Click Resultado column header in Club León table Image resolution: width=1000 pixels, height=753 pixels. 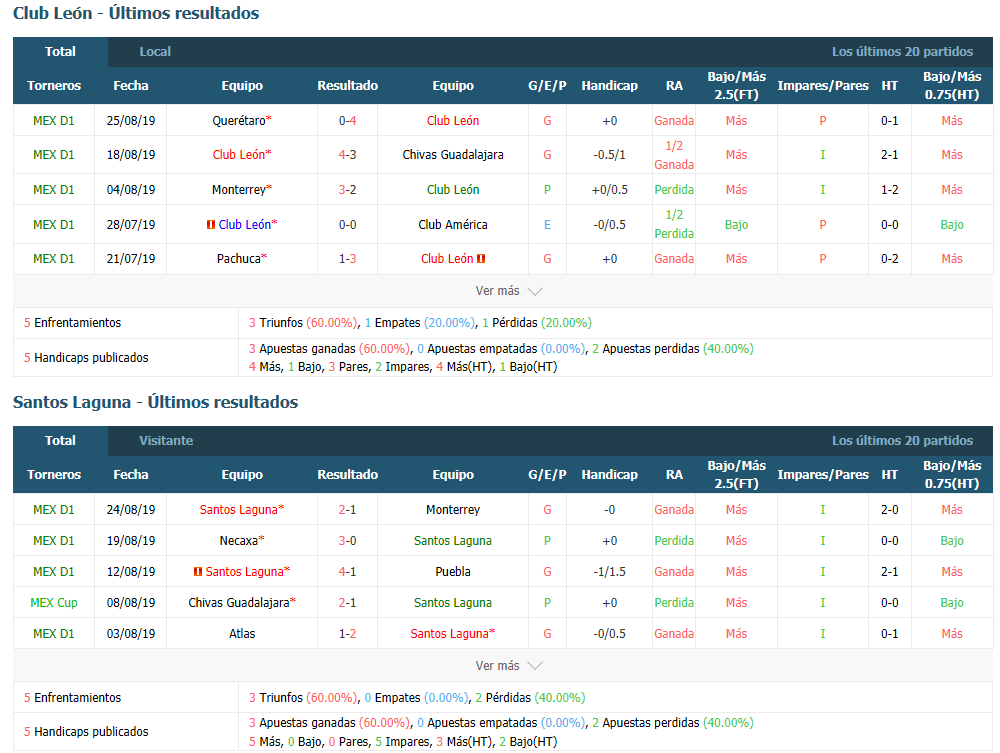[x=348, y=85]
